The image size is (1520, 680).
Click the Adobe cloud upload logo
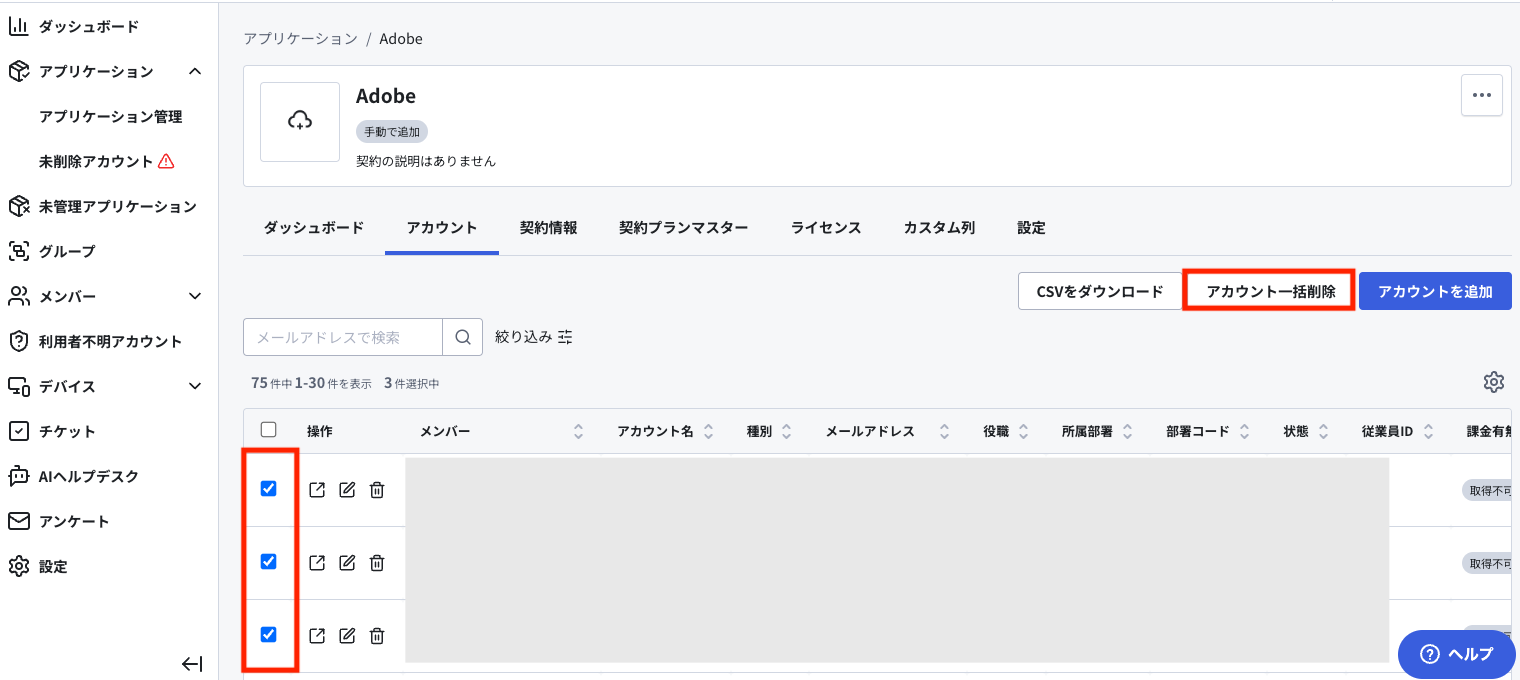pyautogui.click(x=300, y=122)
